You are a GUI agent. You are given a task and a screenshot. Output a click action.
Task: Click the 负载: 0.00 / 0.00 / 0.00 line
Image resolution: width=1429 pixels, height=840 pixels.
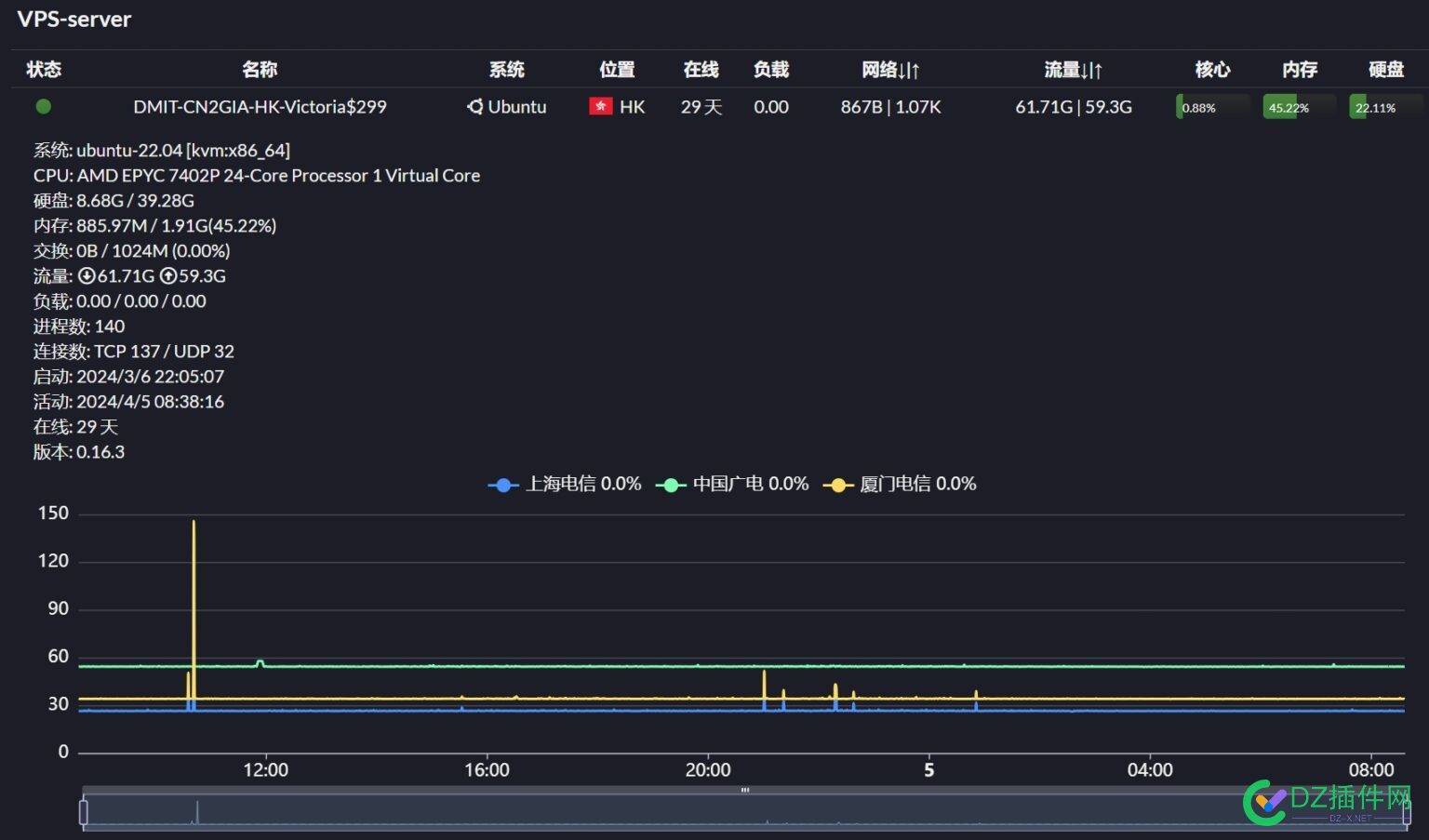[120, 300]
